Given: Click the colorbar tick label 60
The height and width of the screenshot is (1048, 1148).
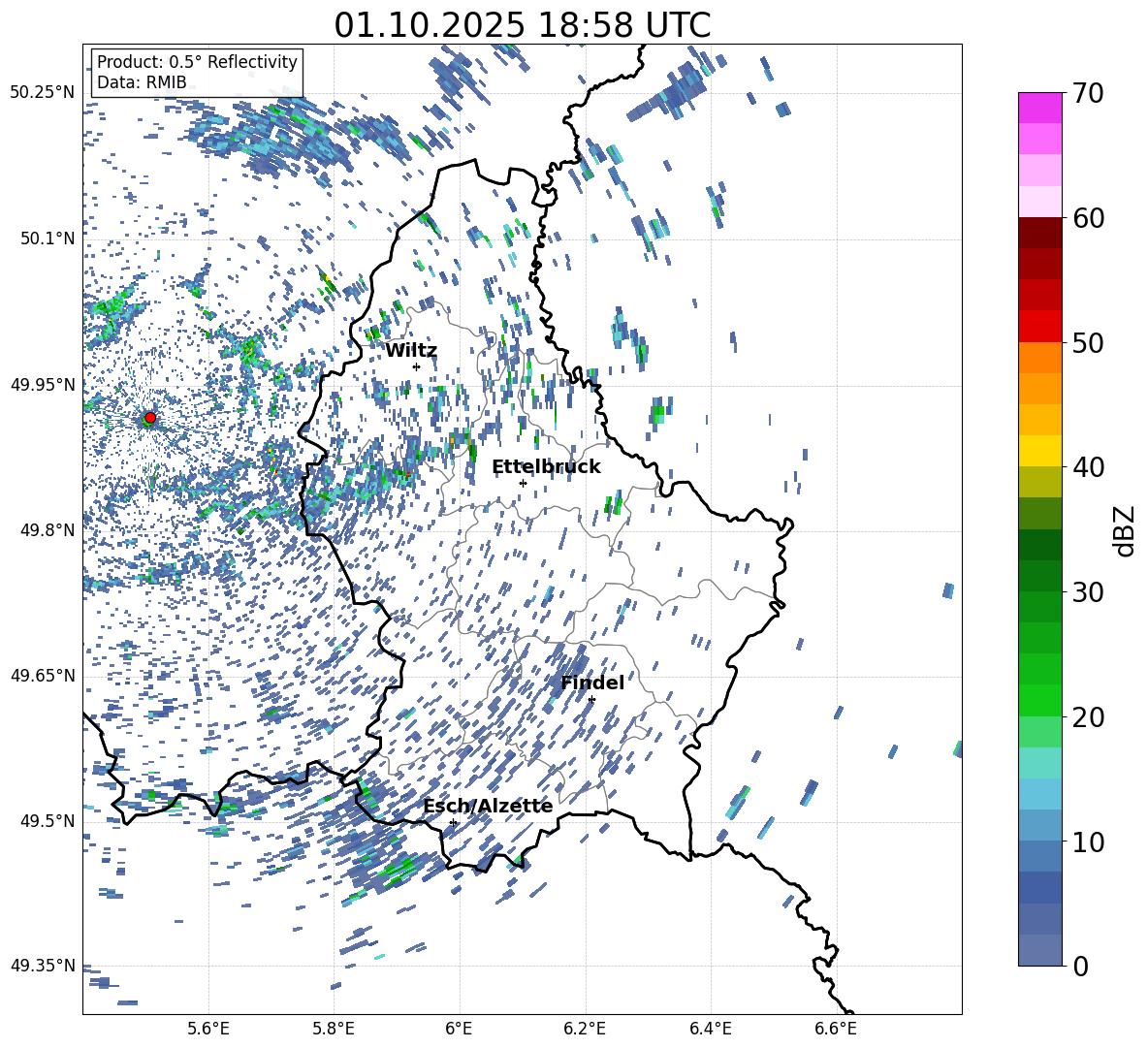Looking at the screenshot, I should click(x=1088, y=218).
